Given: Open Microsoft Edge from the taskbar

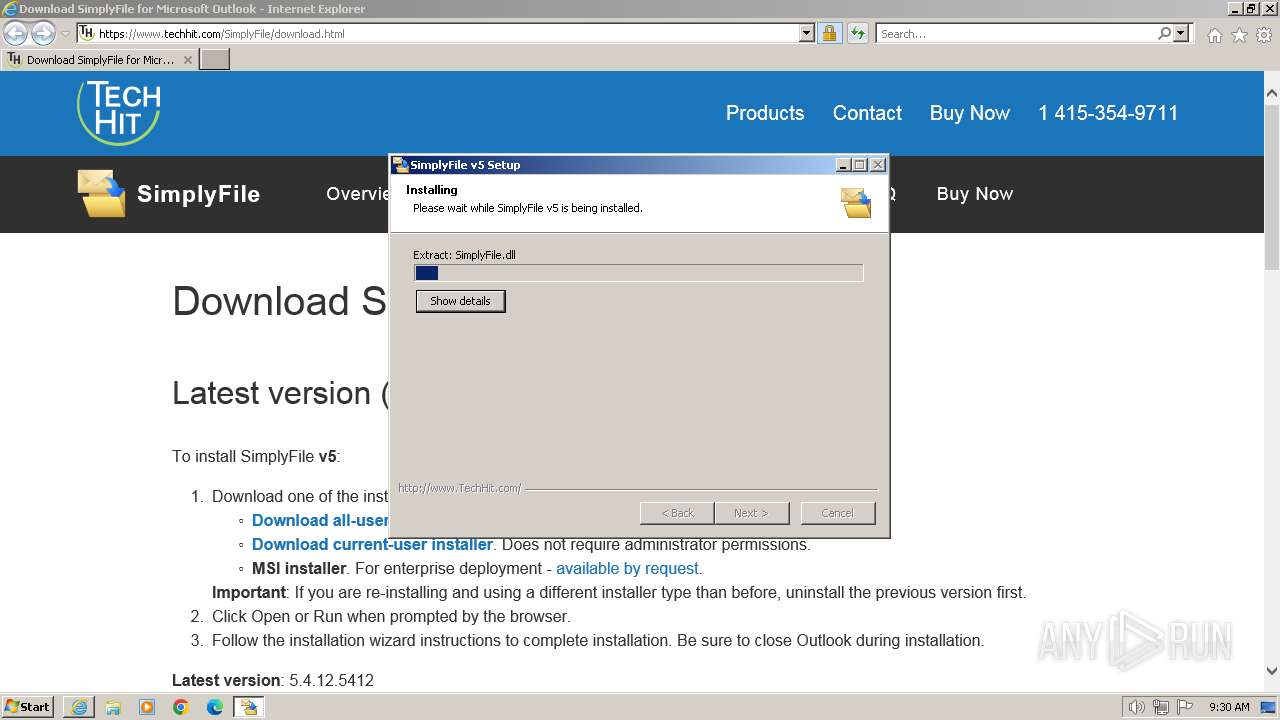Looking at the screenshot, I should [x=215, y=707].
